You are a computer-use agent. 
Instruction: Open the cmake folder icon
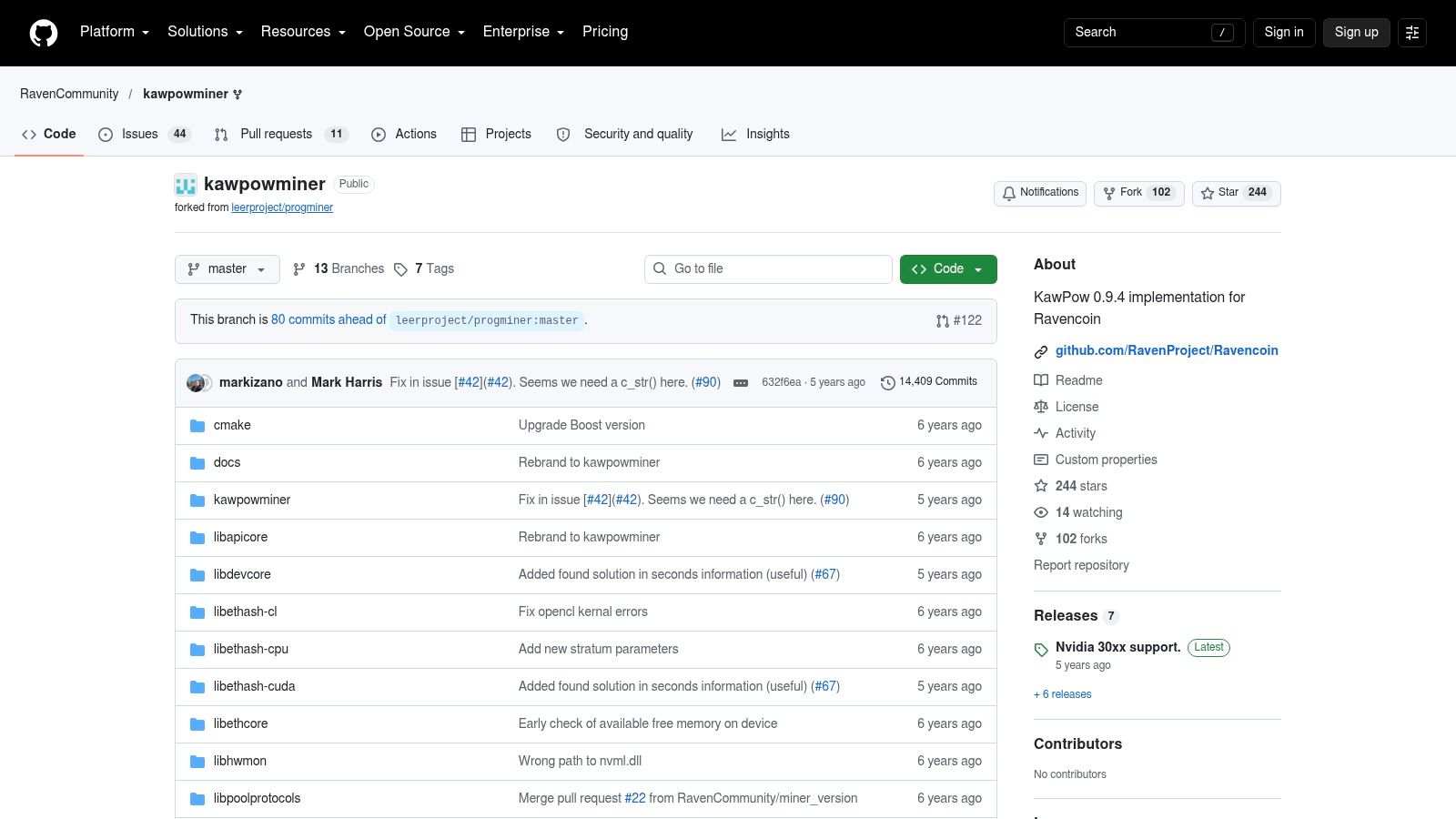[197, 426]
